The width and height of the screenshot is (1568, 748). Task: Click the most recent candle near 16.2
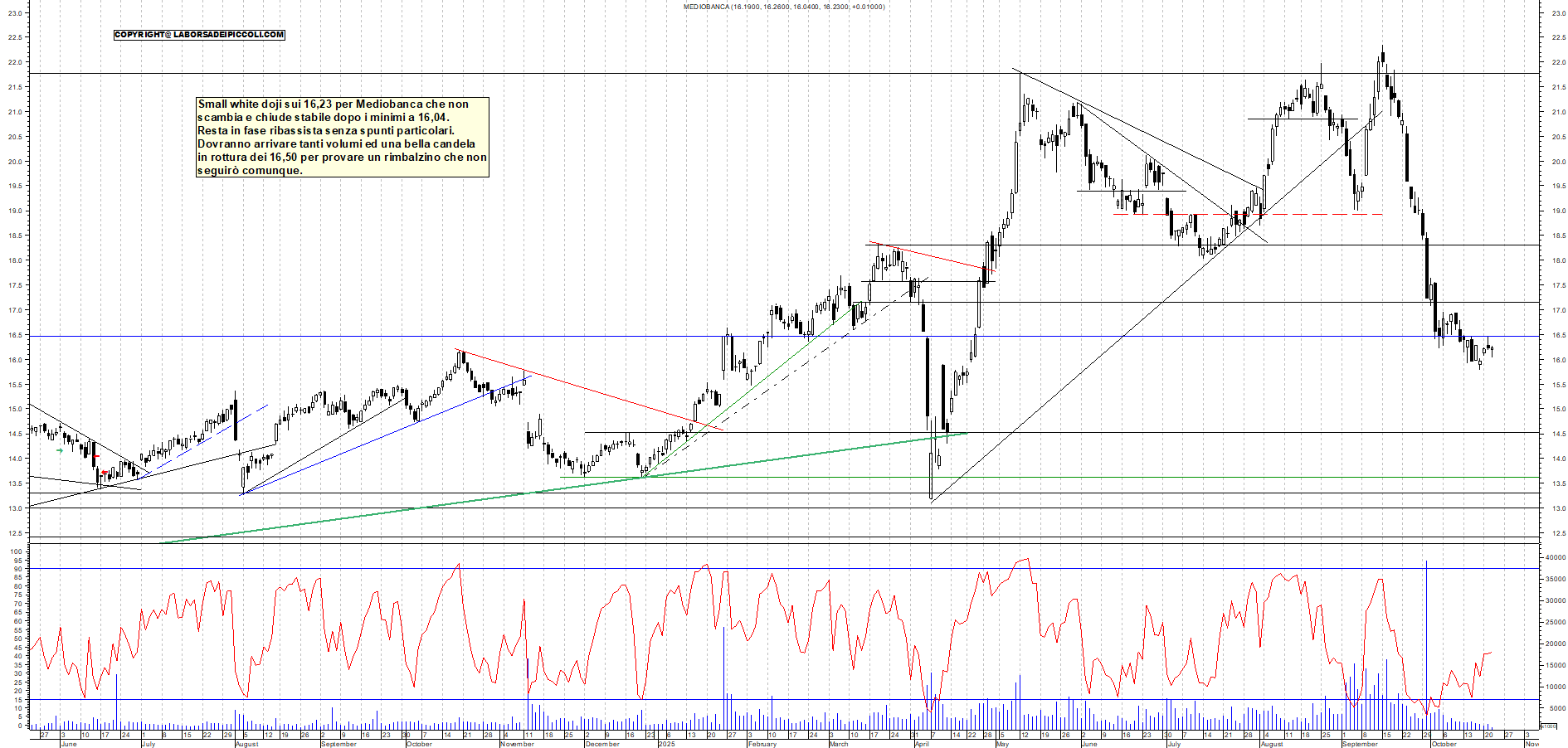click(x=1492, y=351)
